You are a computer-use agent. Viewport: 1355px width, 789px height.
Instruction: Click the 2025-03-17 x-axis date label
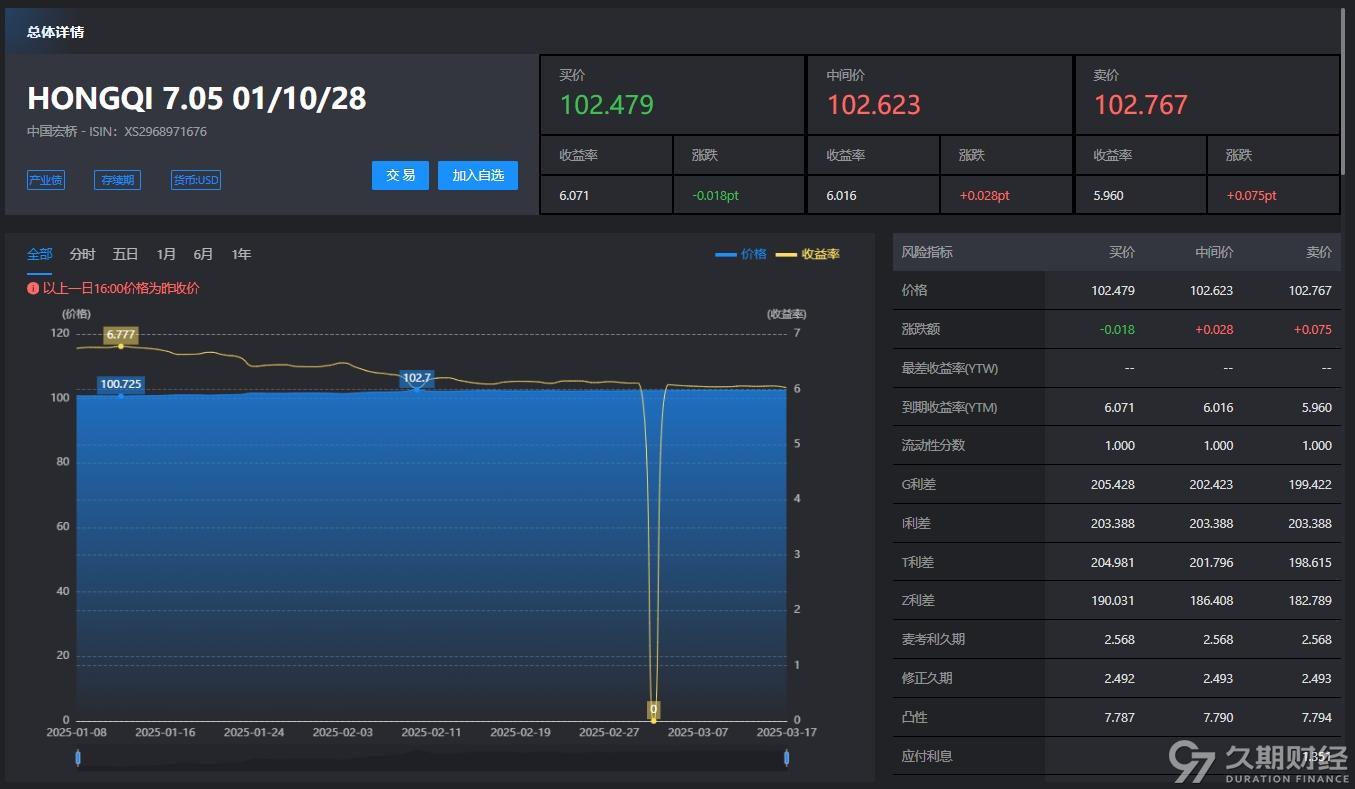[786, 732]
